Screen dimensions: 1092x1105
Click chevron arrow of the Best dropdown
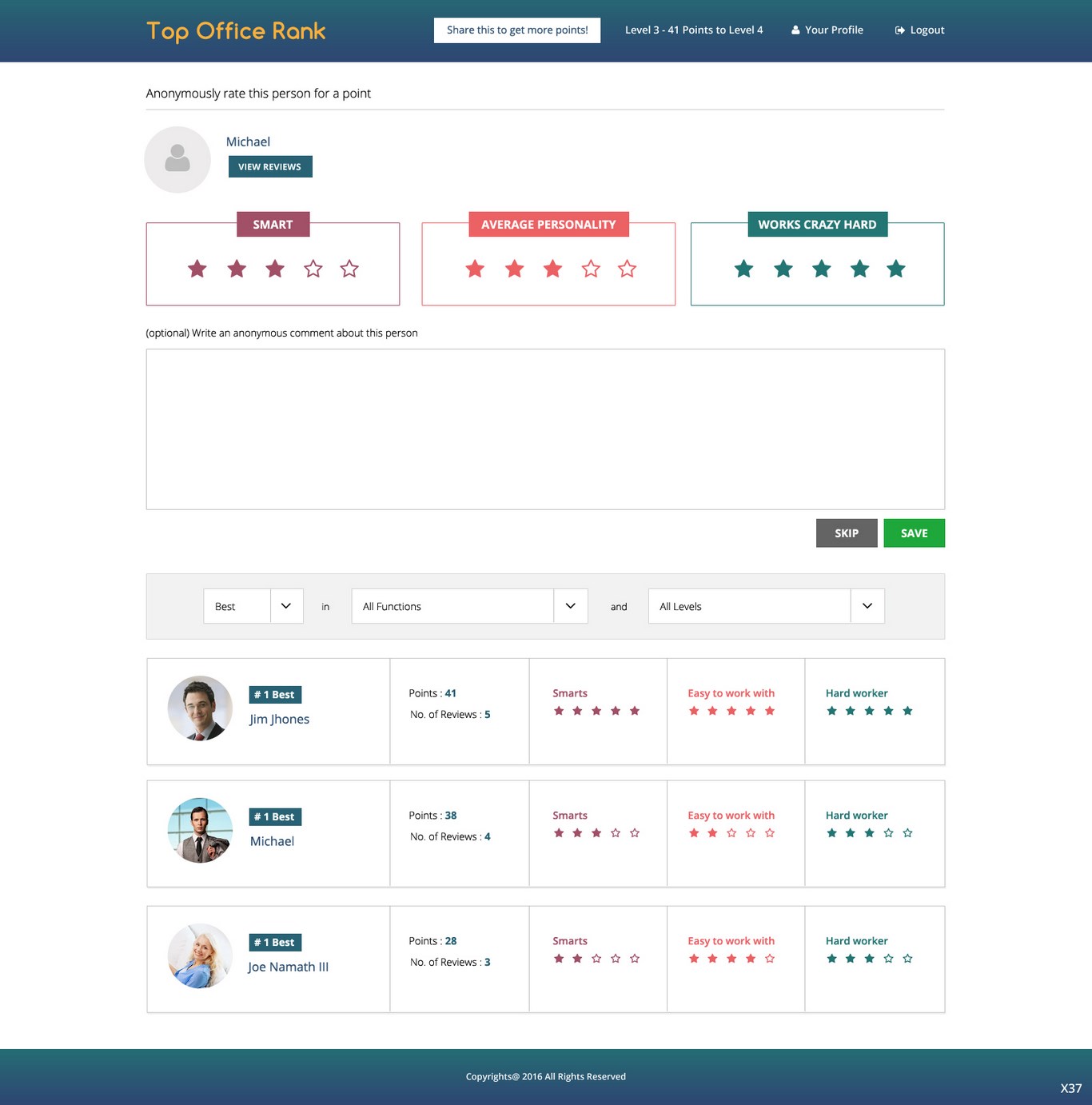pyautogui.click(x=286, y=606)
